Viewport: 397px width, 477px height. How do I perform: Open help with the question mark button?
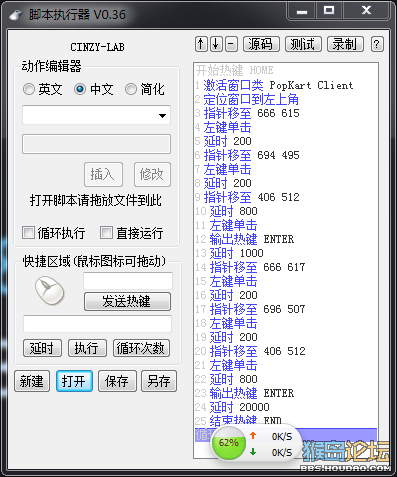(x=377, y=44)
